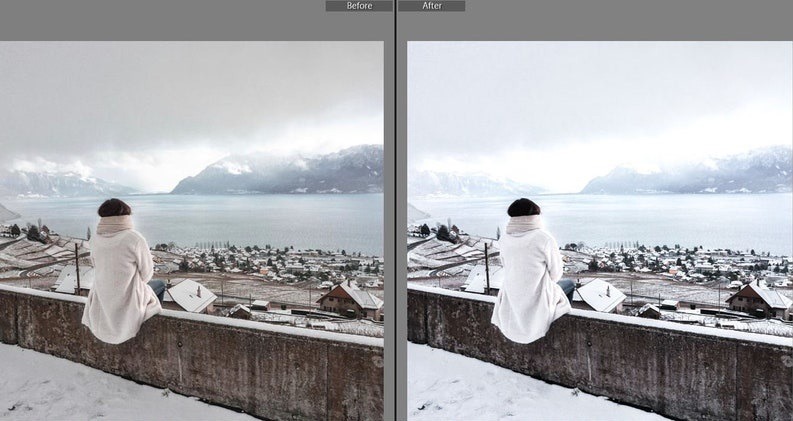Select the After preview image
The image size is (793, 421).
600,230
